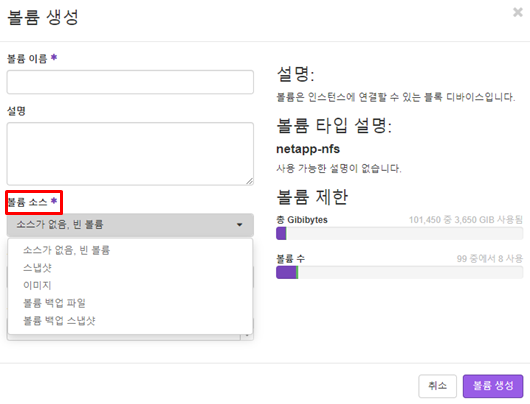
Task: Click the 취소 button
Action: pos(437,386)
